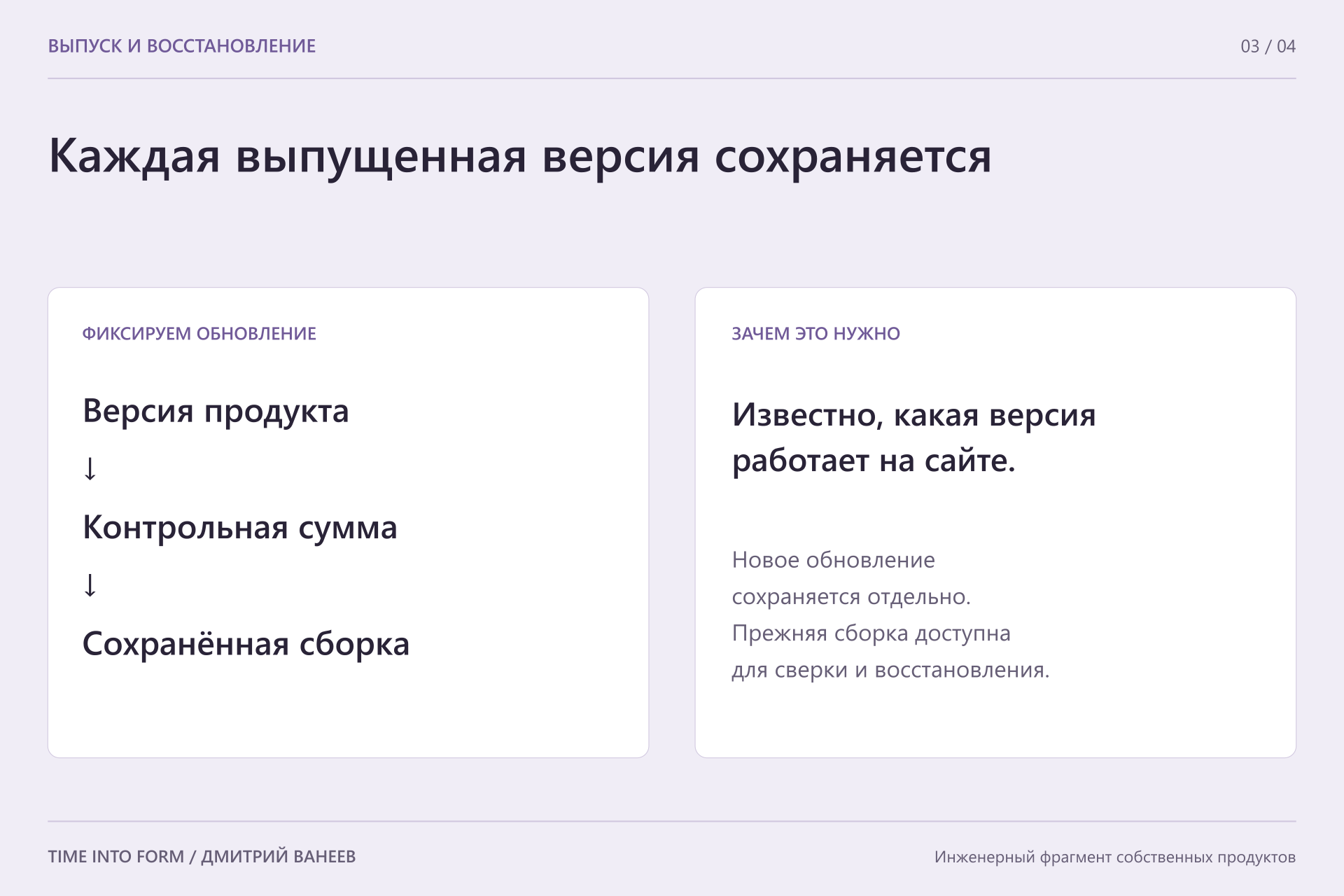Click the step "Версия продукта"

coord(216,412)
